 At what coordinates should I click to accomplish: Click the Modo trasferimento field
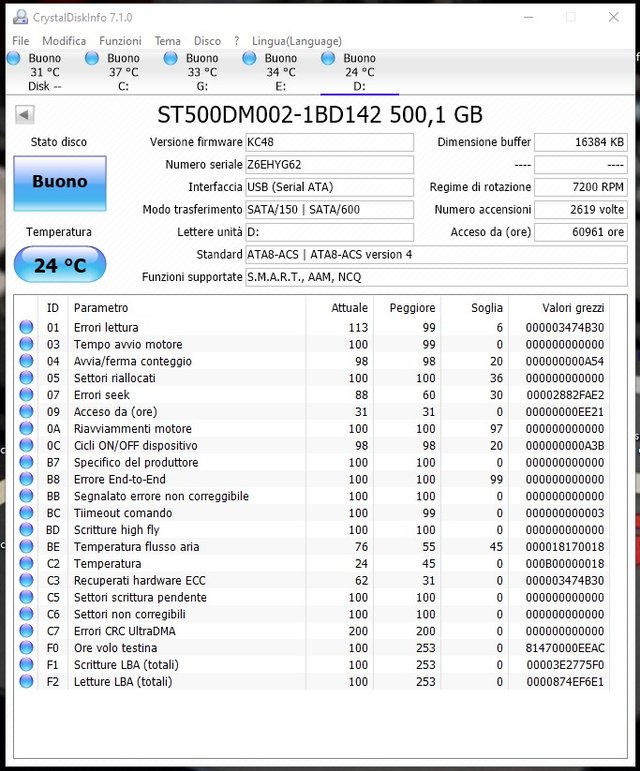point(329,209)
